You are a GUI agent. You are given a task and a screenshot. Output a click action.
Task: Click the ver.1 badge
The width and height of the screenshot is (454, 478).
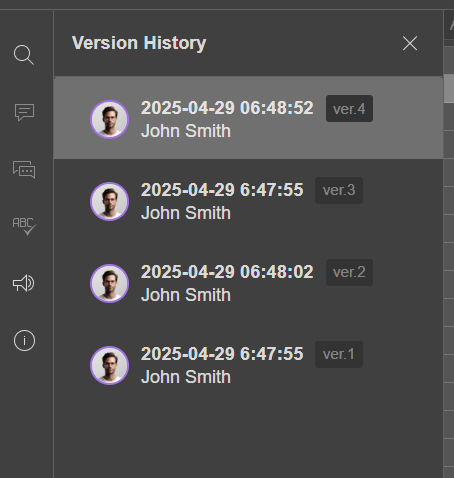click(339, 354)
